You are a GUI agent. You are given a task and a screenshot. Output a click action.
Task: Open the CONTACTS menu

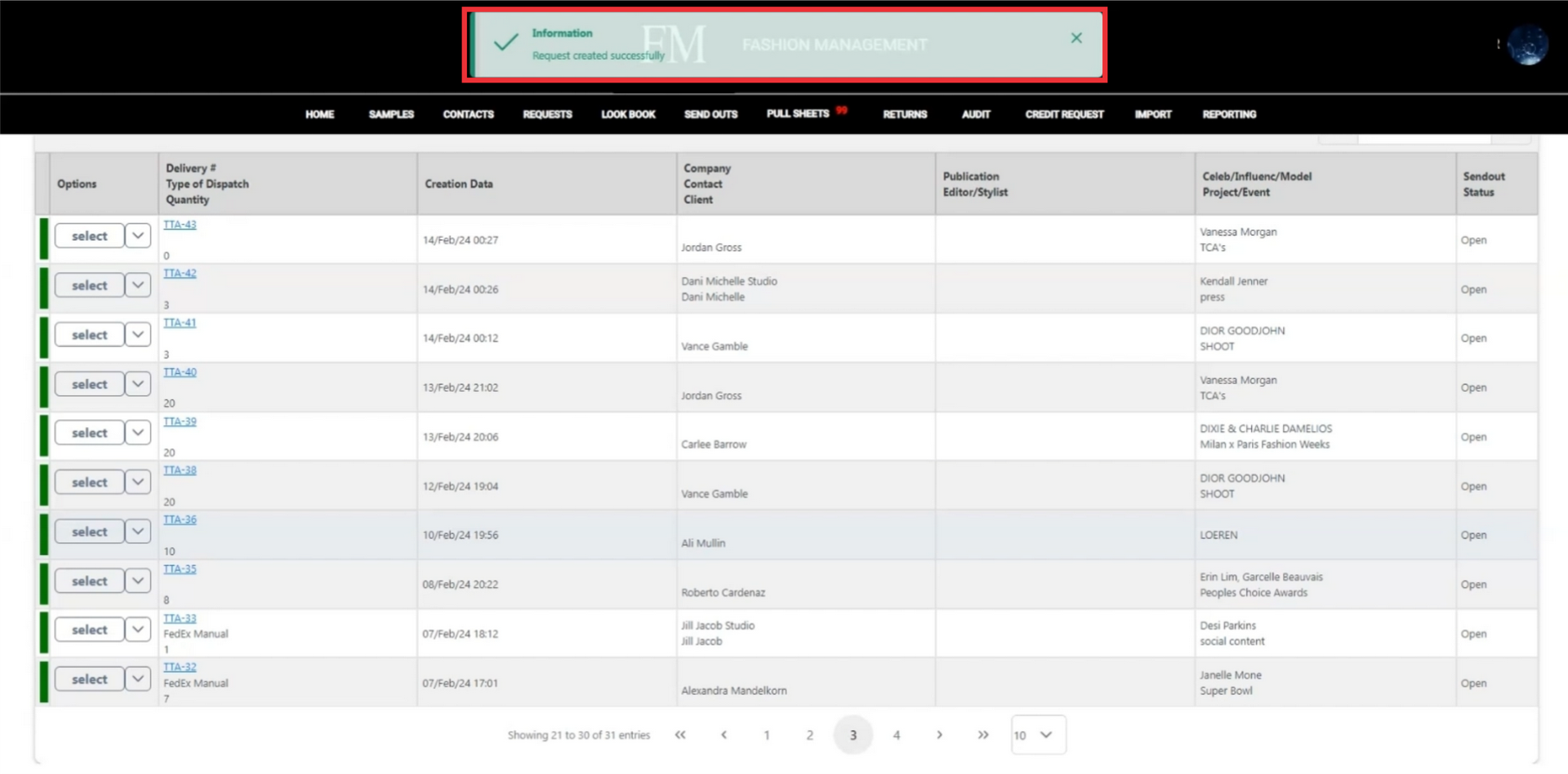[x=468, y=114]
